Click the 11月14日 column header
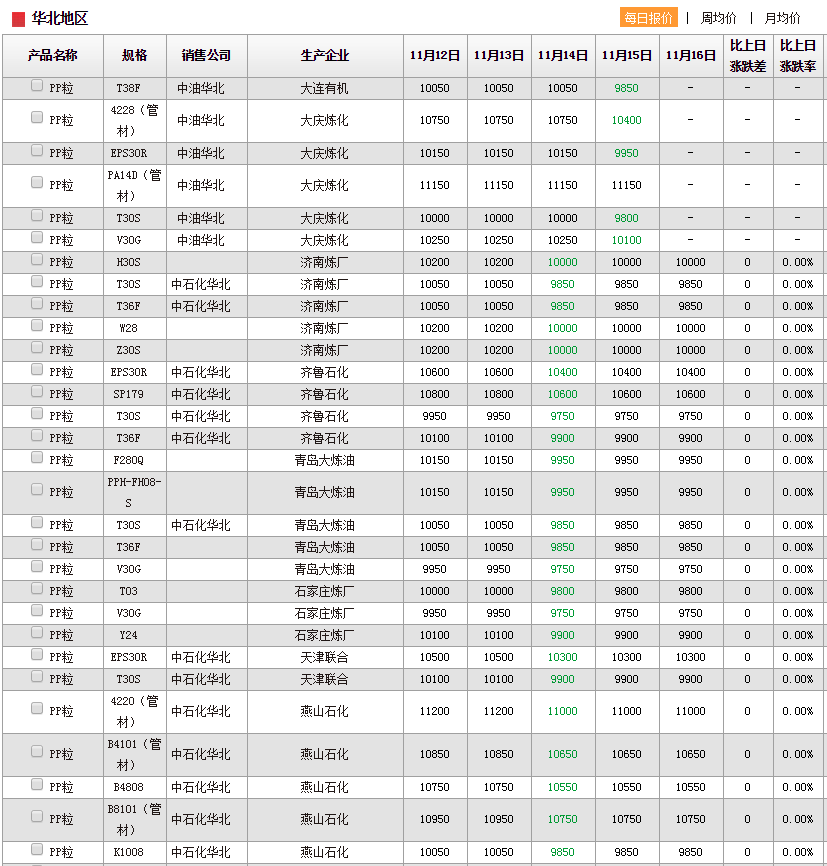This screenshot has width=827, height=866. click(x=563, y=55)
